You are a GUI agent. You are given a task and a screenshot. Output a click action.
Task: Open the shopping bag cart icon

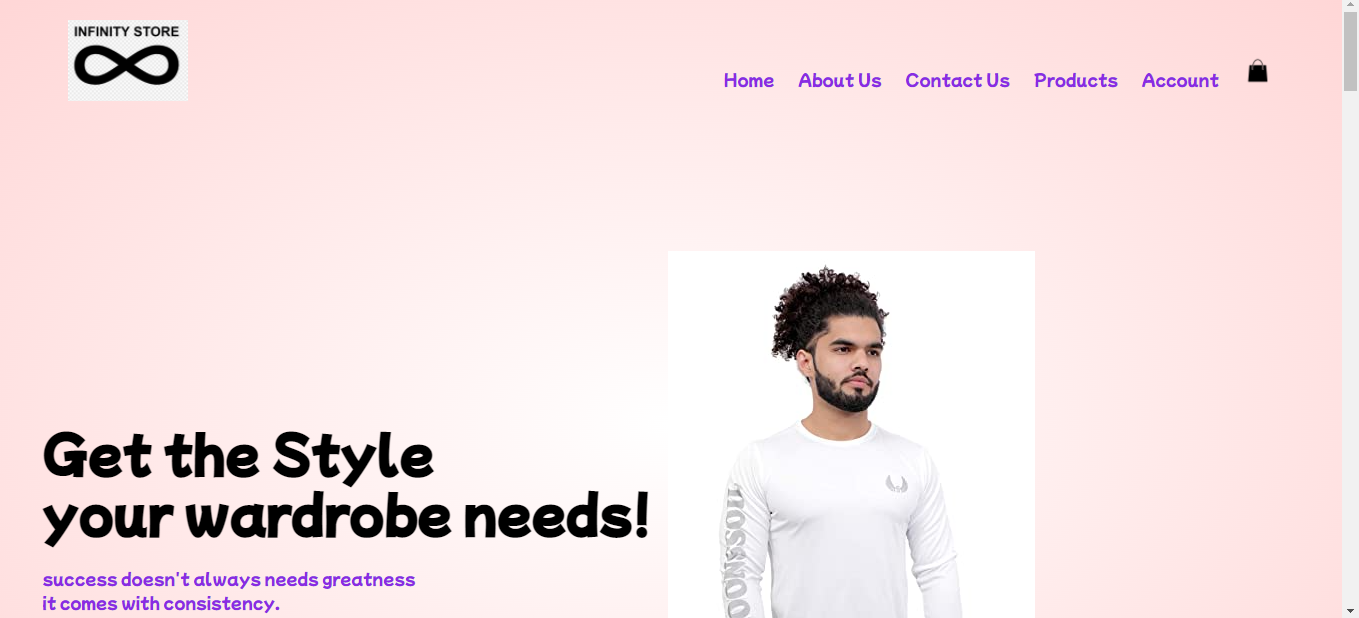coord(1258,71)
